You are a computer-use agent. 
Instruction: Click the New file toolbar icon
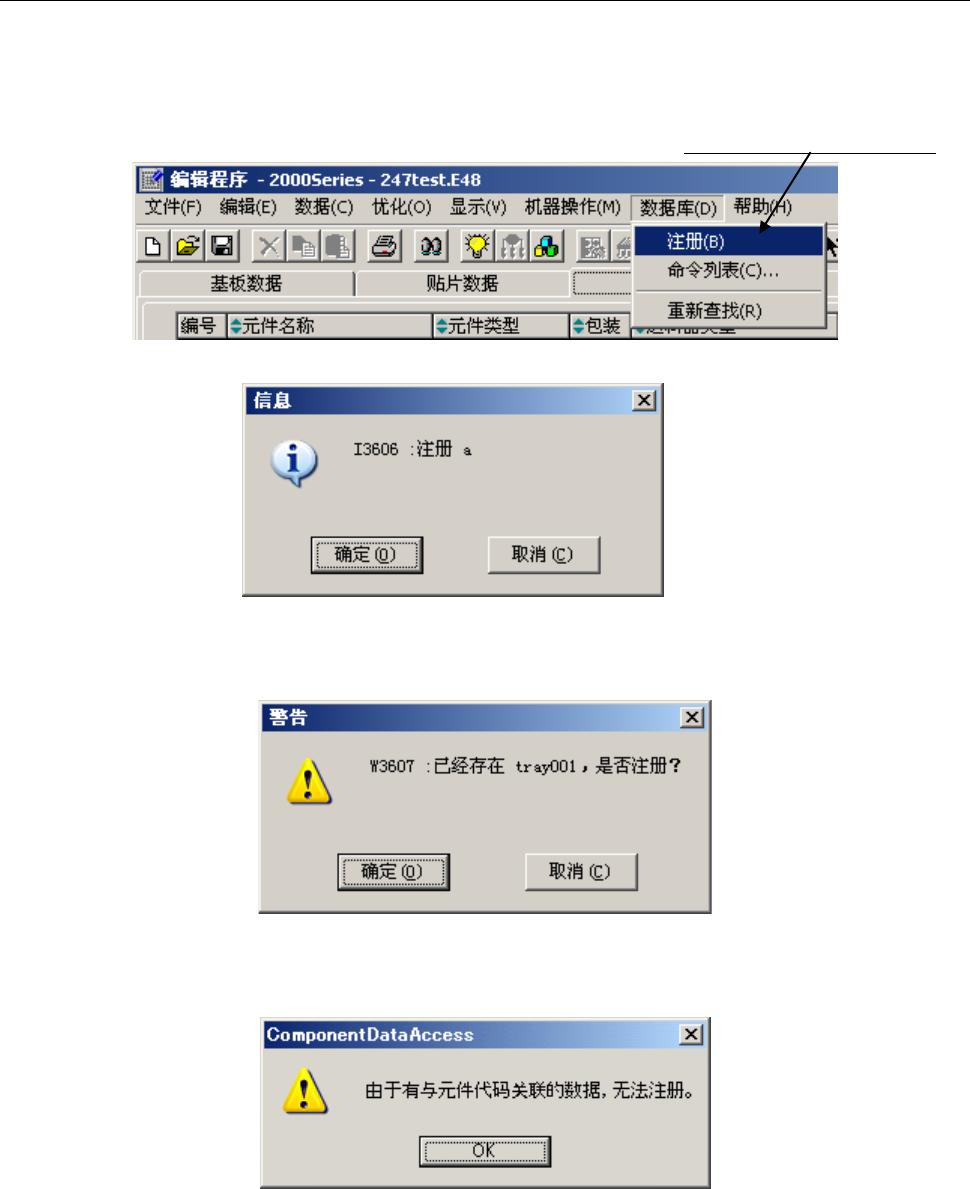pyautogui.click(x=152, y=246)
